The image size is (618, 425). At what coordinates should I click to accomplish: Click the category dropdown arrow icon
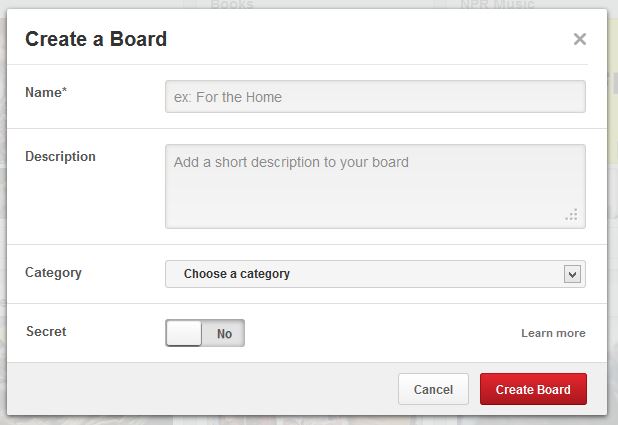[x=572, y=274]
